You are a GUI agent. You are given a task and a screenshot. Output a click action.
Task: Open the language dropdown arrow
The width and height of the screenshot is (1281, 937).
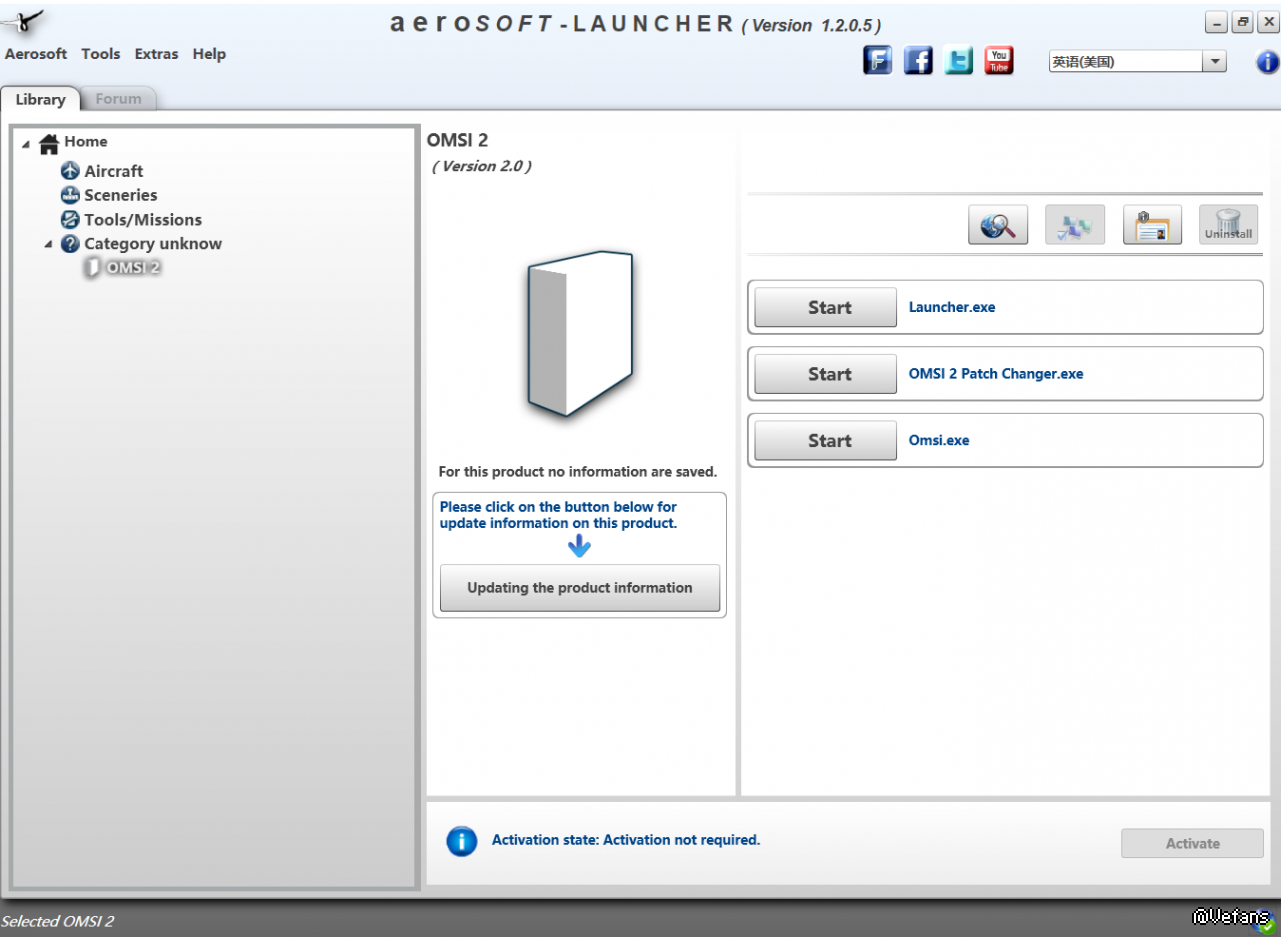(x=1214, y=61)
